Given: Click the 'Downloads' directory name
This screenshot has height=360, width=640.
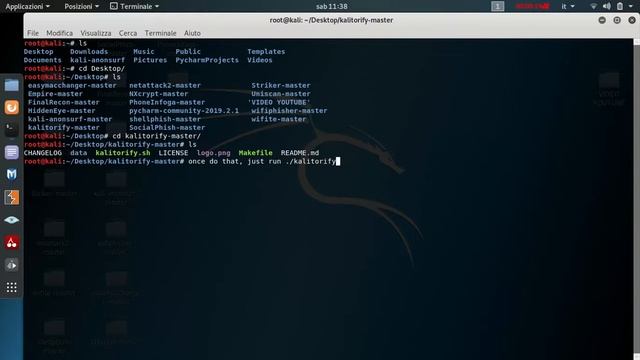Looking at the screenshot, I should (x=89, y=51).
